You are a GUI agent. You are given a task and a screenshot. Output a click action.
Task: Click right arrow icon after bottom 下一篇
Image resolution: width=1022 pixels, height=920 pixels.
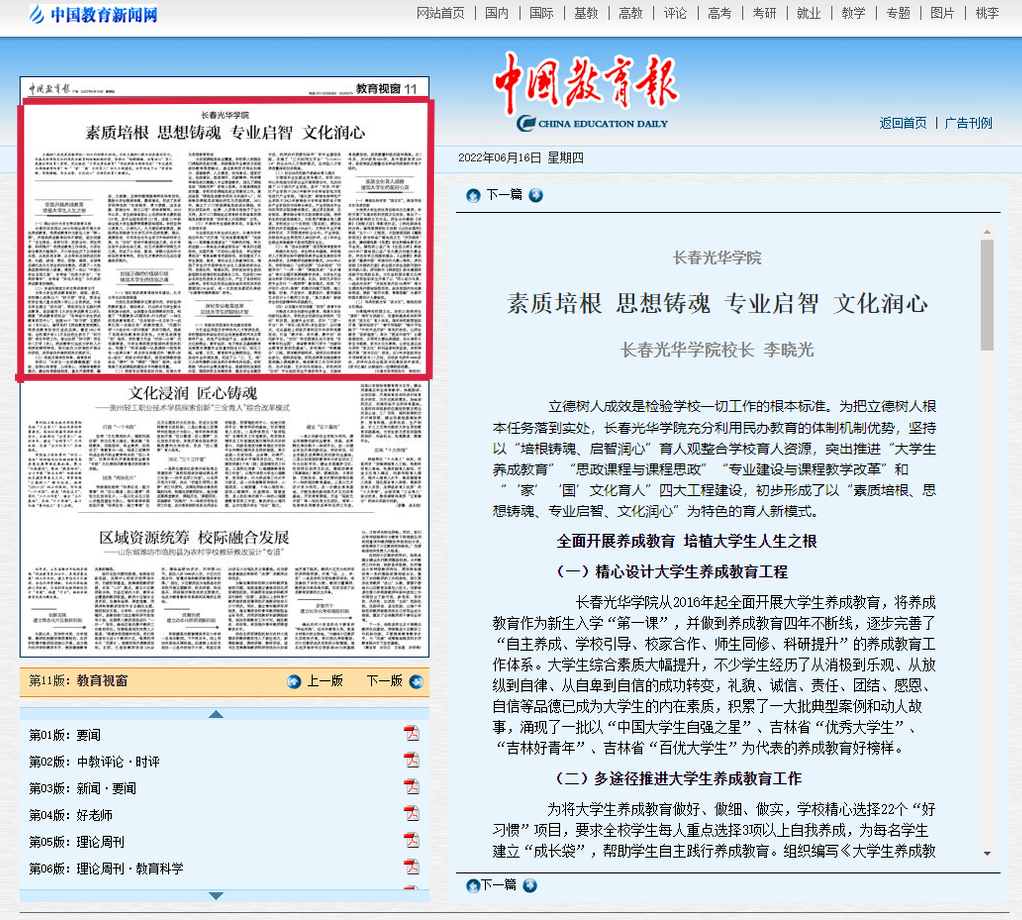(x=530, y=885)
